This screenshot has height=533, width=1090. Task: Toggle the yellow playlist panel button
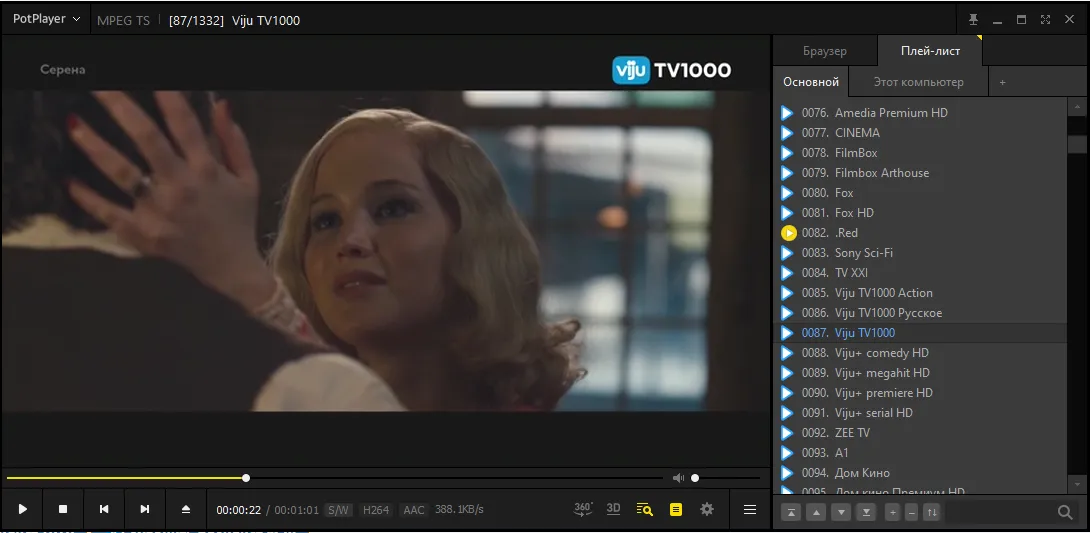676,509
